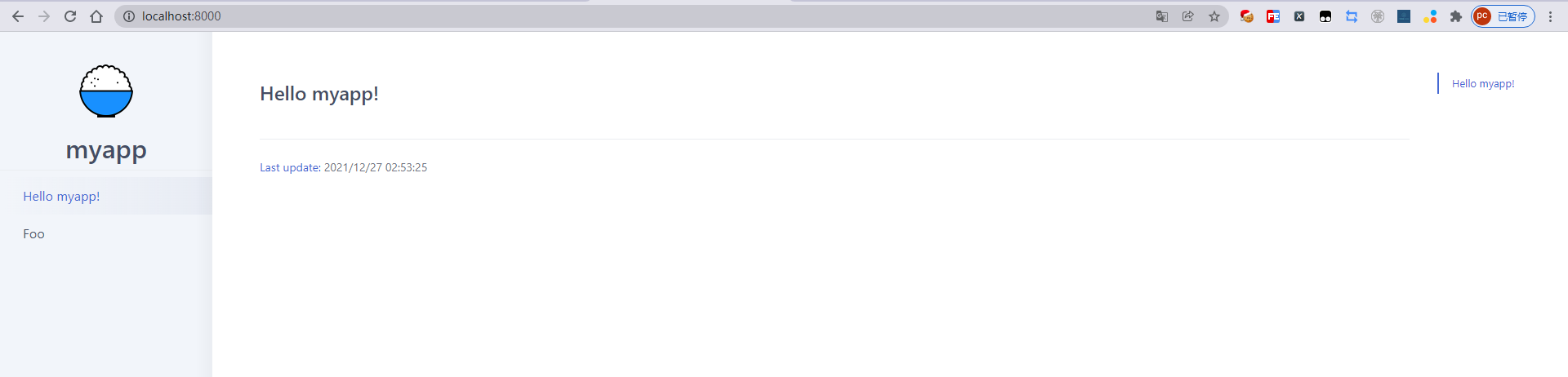
Task: Click the Hello myapp! table-of-contents link
Action: [1483, 84]
